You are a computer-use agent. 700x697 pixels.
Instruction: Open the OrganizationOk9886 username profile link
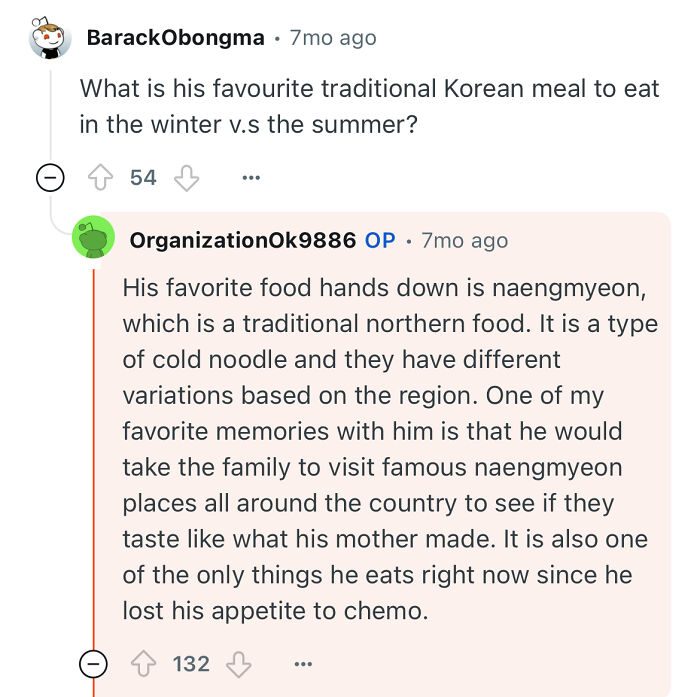coord(243,240)
